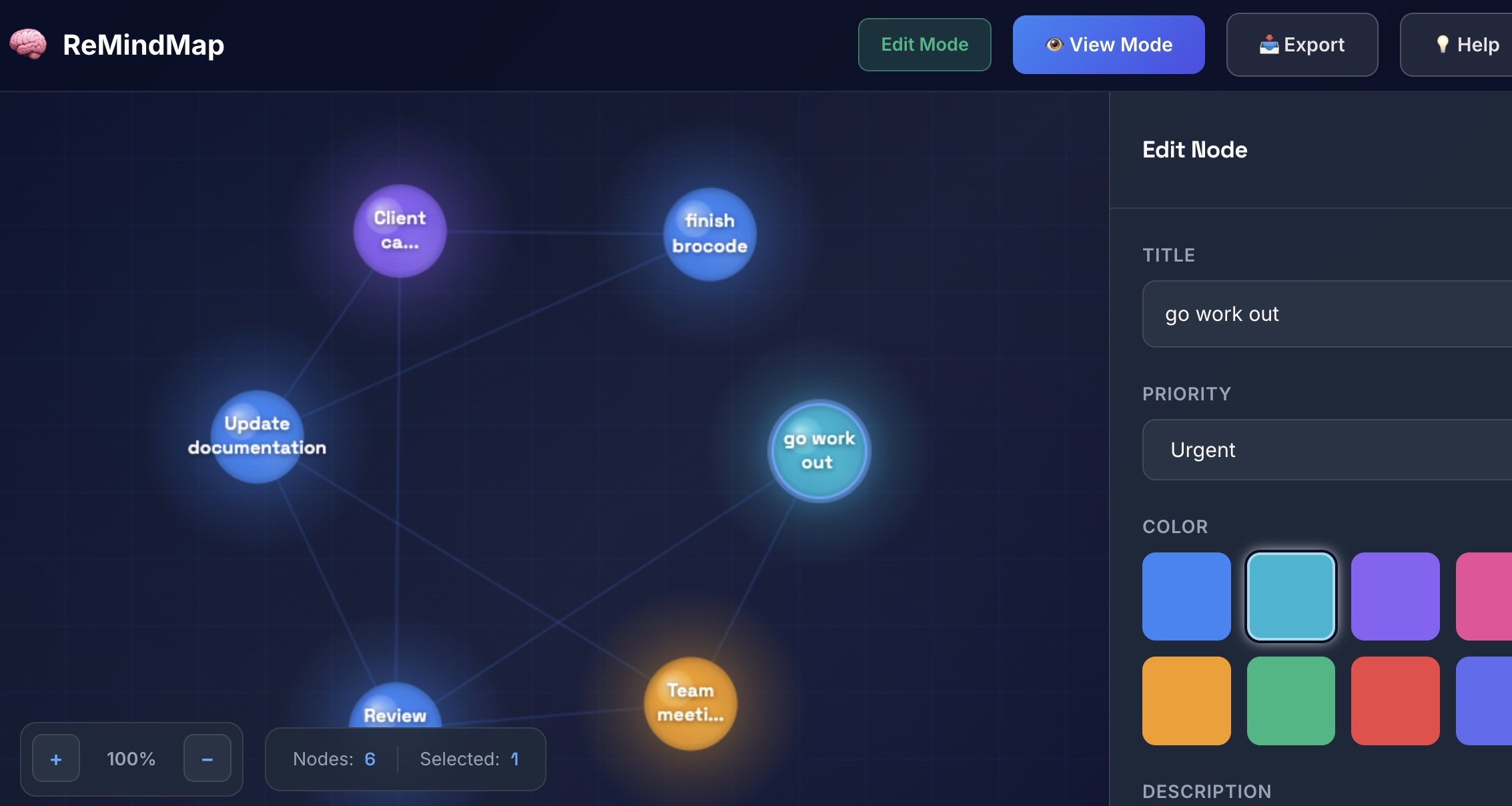Viewport: 1512px width, 806px height.
Task: Select the Update documentation node
Action: [258, 436]
